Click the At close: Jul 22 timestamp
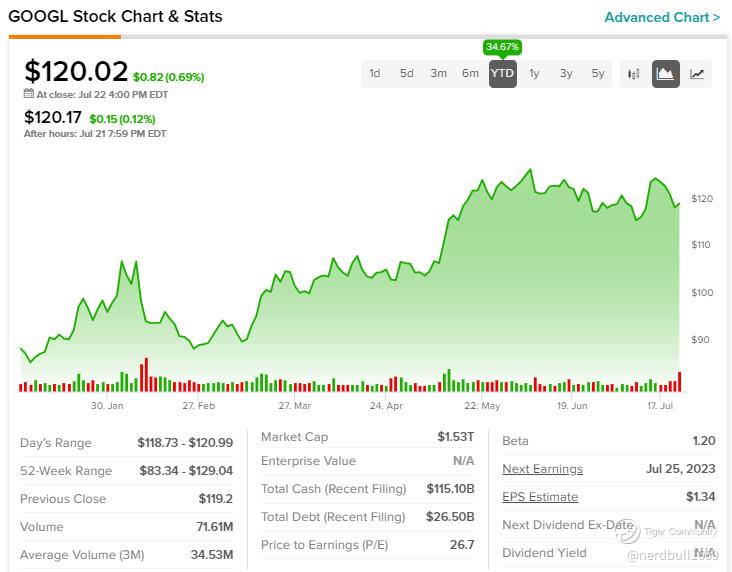The height and width of the screenshot is (572, 732). pos(102,94)
